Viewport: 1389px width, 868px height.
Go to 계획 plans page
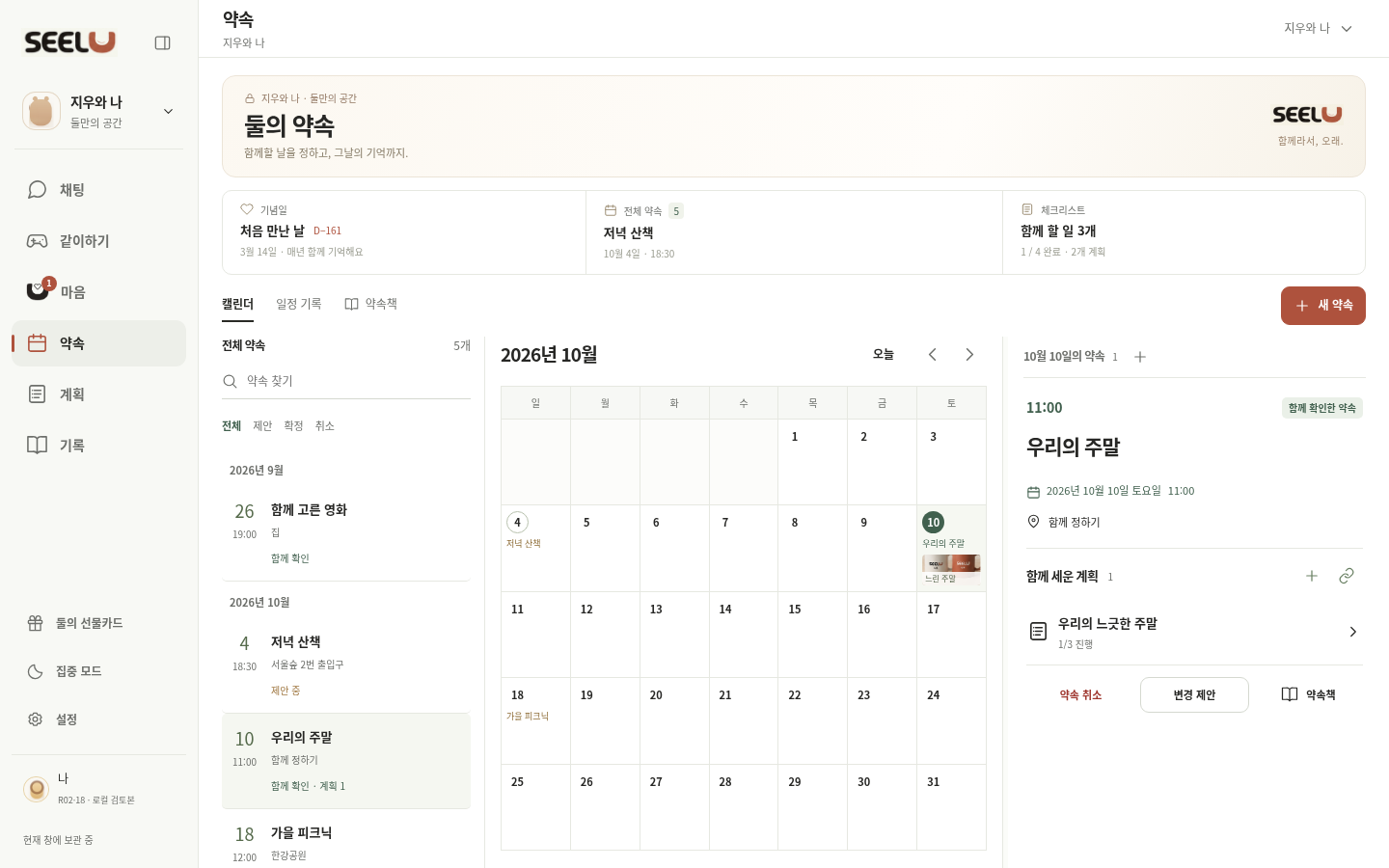point(98,394)
